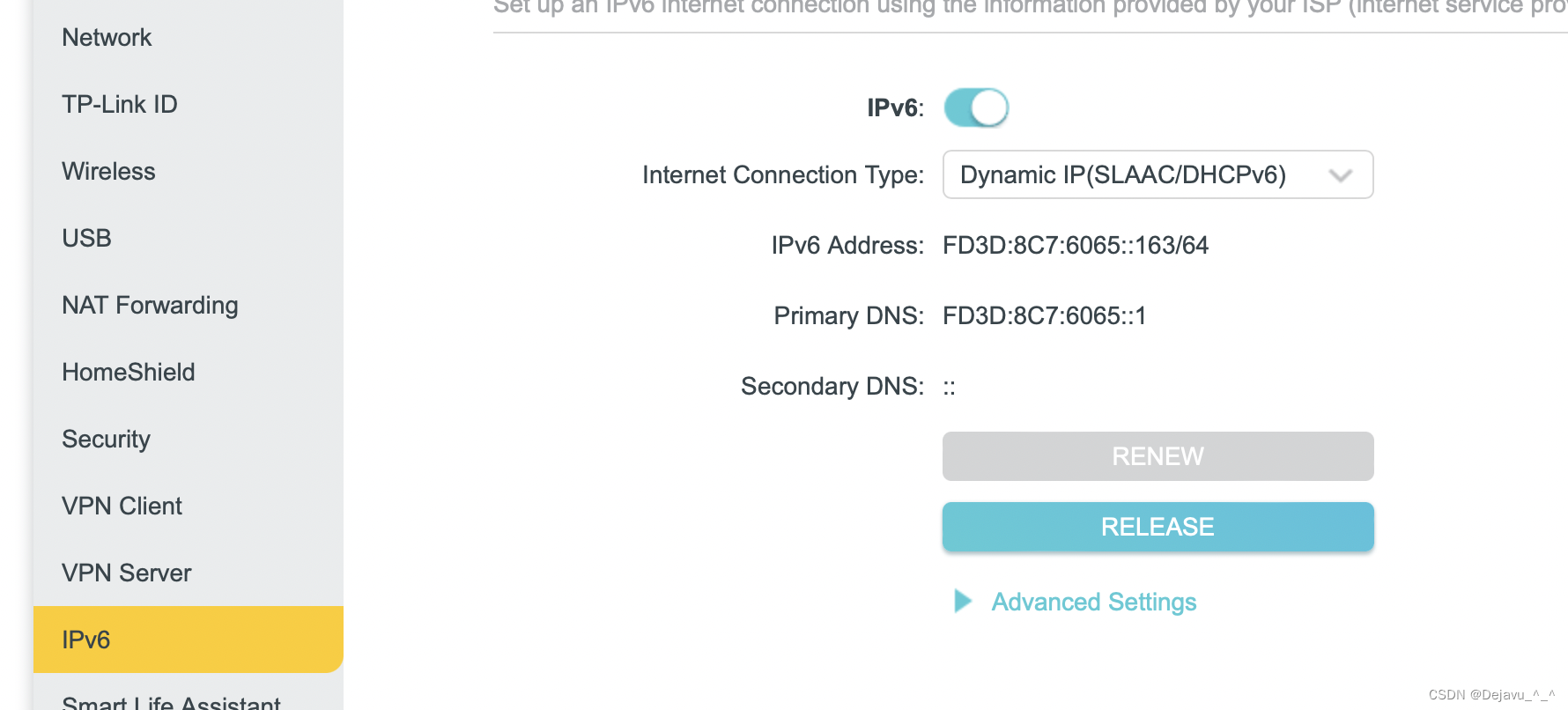
Task: Click the Advanced Settings disclosure triangle
Action: click(962, 602)
